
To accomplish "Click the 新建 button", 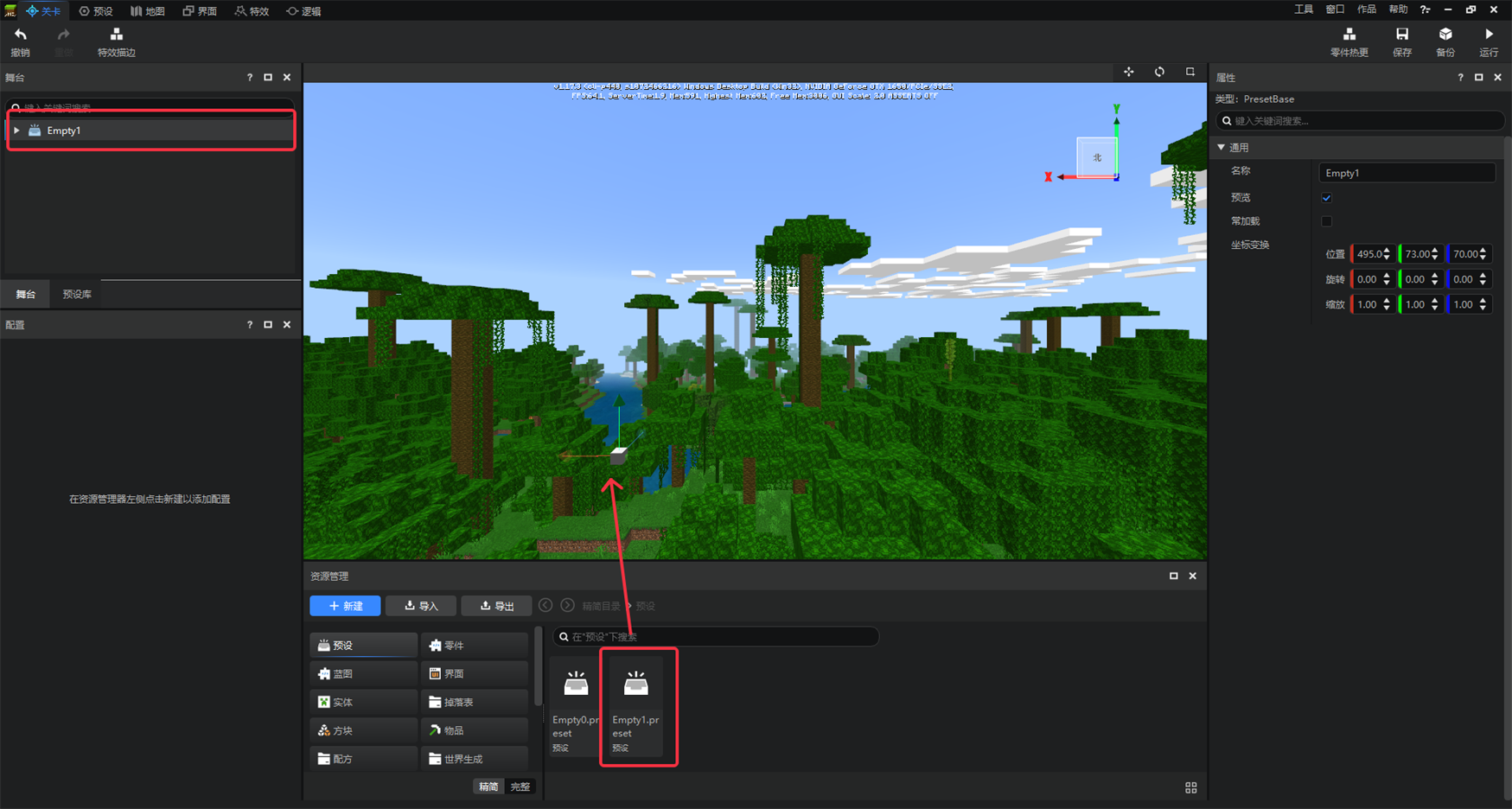I will pos(345,606).
